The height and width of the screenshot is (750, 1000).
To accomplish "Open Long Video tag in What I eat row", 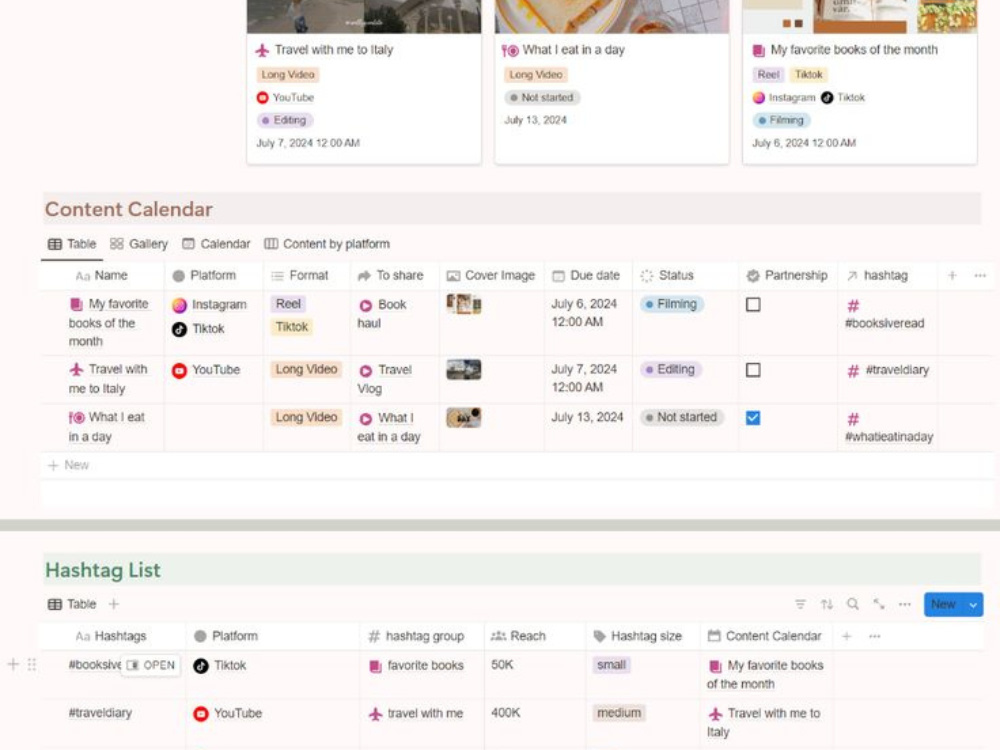I will (306, 417).
